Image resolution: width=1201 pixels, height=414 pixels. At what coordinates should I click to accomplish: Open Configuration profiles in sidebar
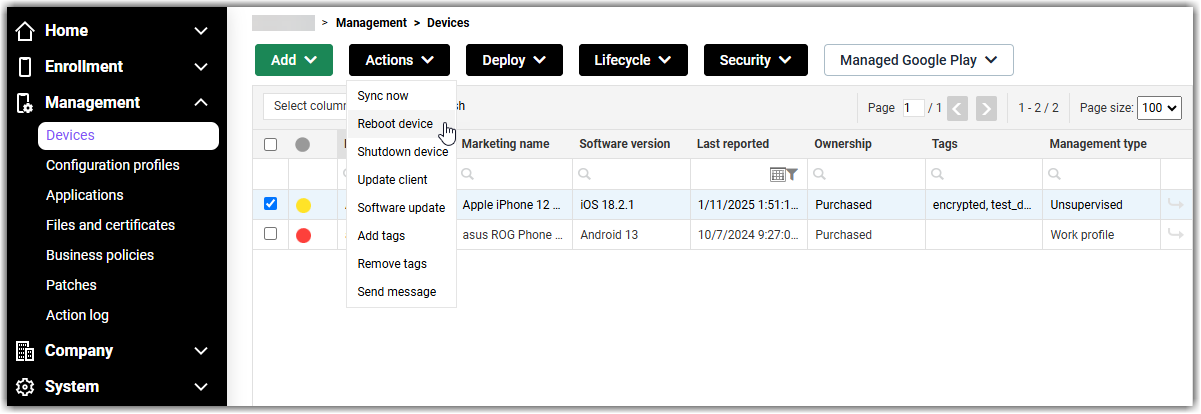[x=113, y=165]
